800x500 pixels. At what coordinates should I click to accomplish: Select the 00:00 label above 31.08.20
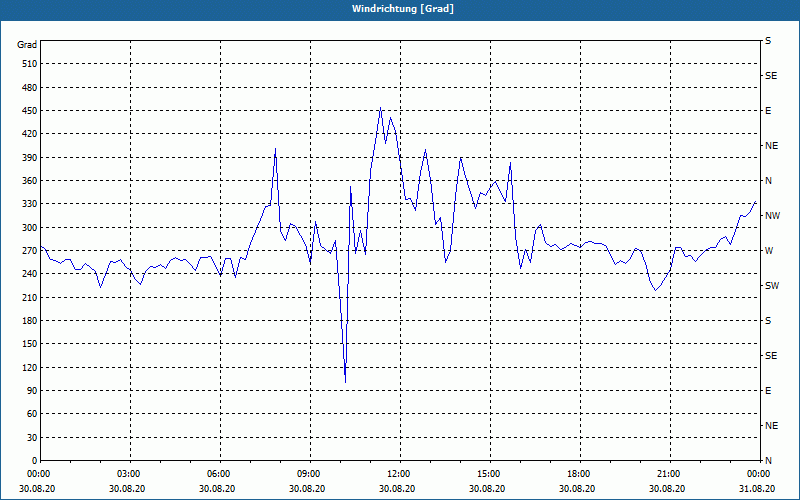point(757,474)
